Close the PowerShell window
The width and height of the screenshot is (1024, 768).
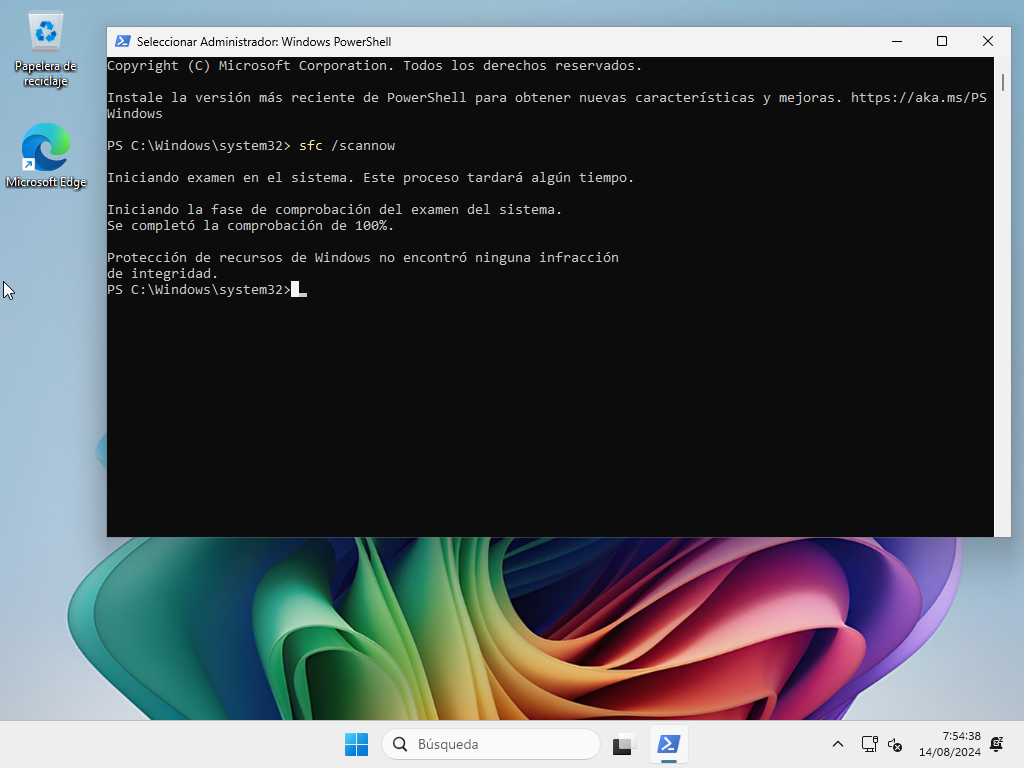coord(987,41)
